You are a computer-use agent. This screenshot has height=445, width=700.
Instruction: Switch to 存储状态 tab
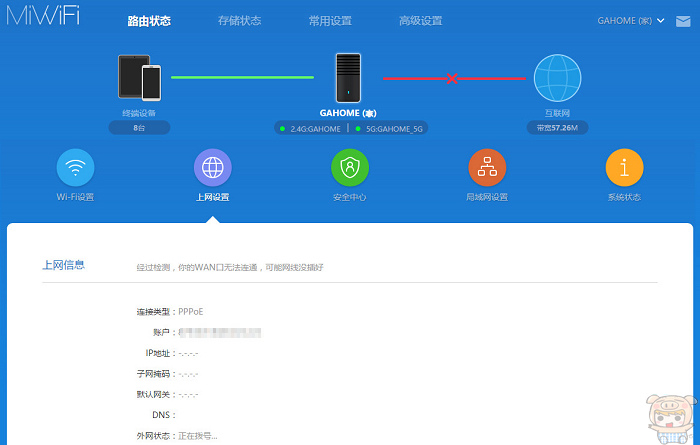[x=240, y=21]
